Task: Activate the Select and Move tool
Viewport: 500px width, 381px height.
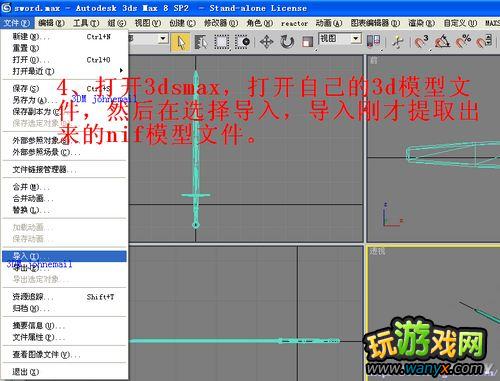Action: tap(266, 42)
